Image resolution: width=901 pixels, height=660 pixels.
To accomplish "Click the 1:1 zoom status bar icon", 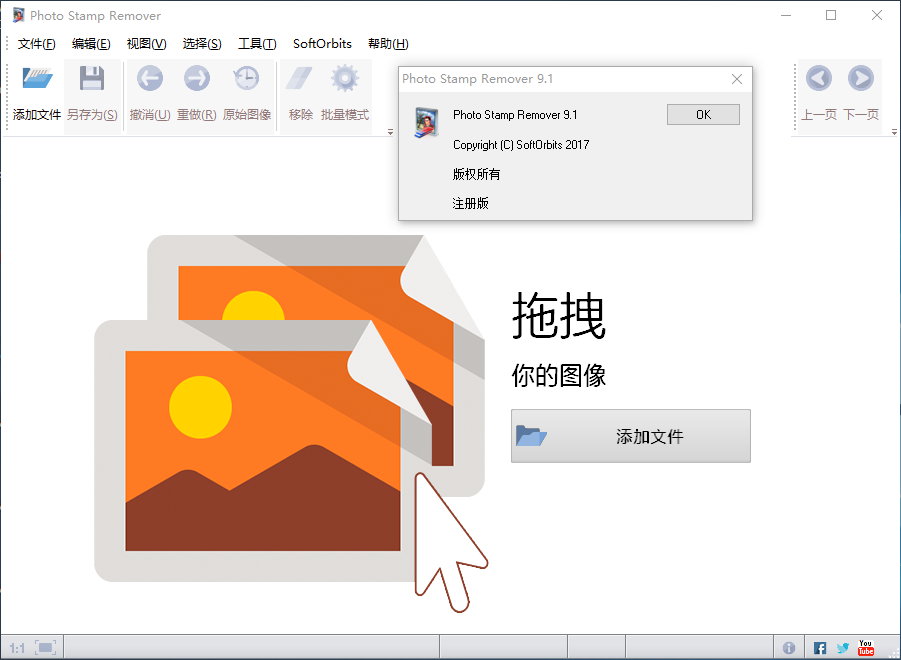I will pos(17,649).
